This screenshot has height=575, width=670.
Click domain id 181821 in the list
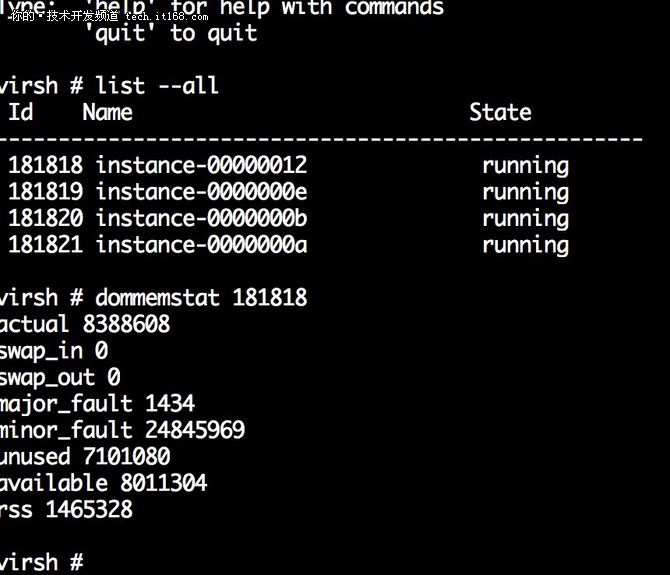tap(45, 244)
